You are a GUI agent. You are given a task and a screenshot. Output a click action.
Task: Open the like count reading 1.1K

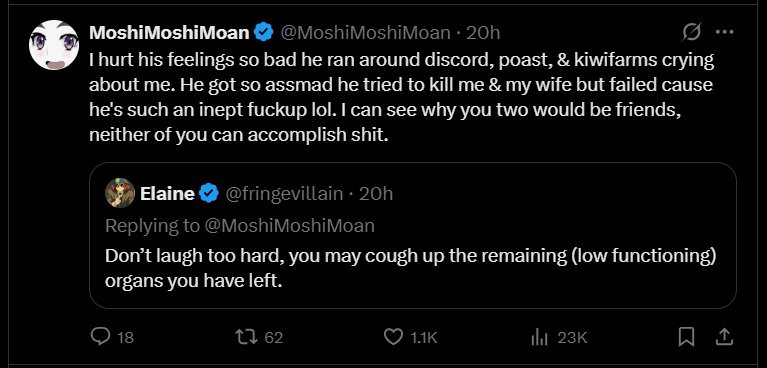coord(424,338)
